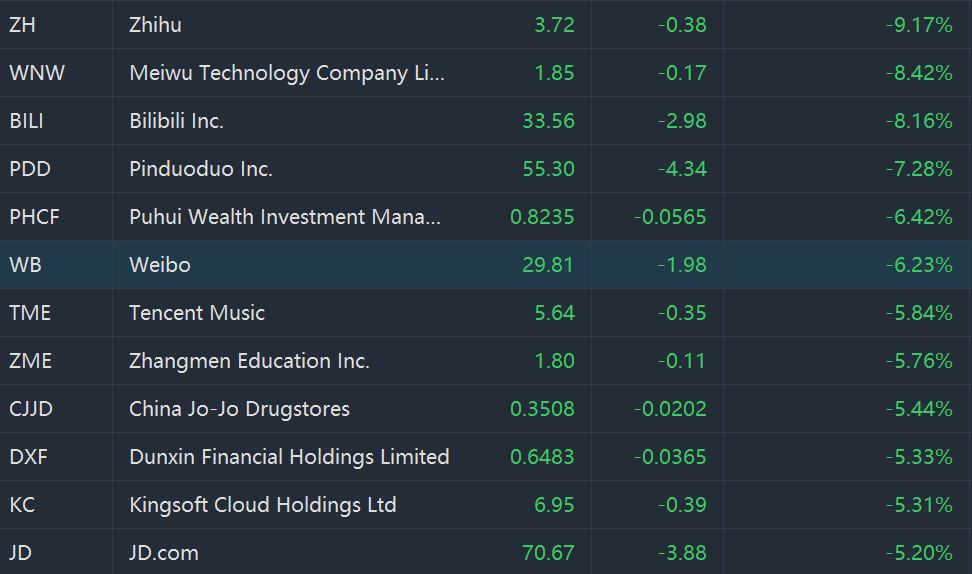Click the highlighted Weibo row name
The height and width of the screenshot is (574, 972).
coord(160,265)
